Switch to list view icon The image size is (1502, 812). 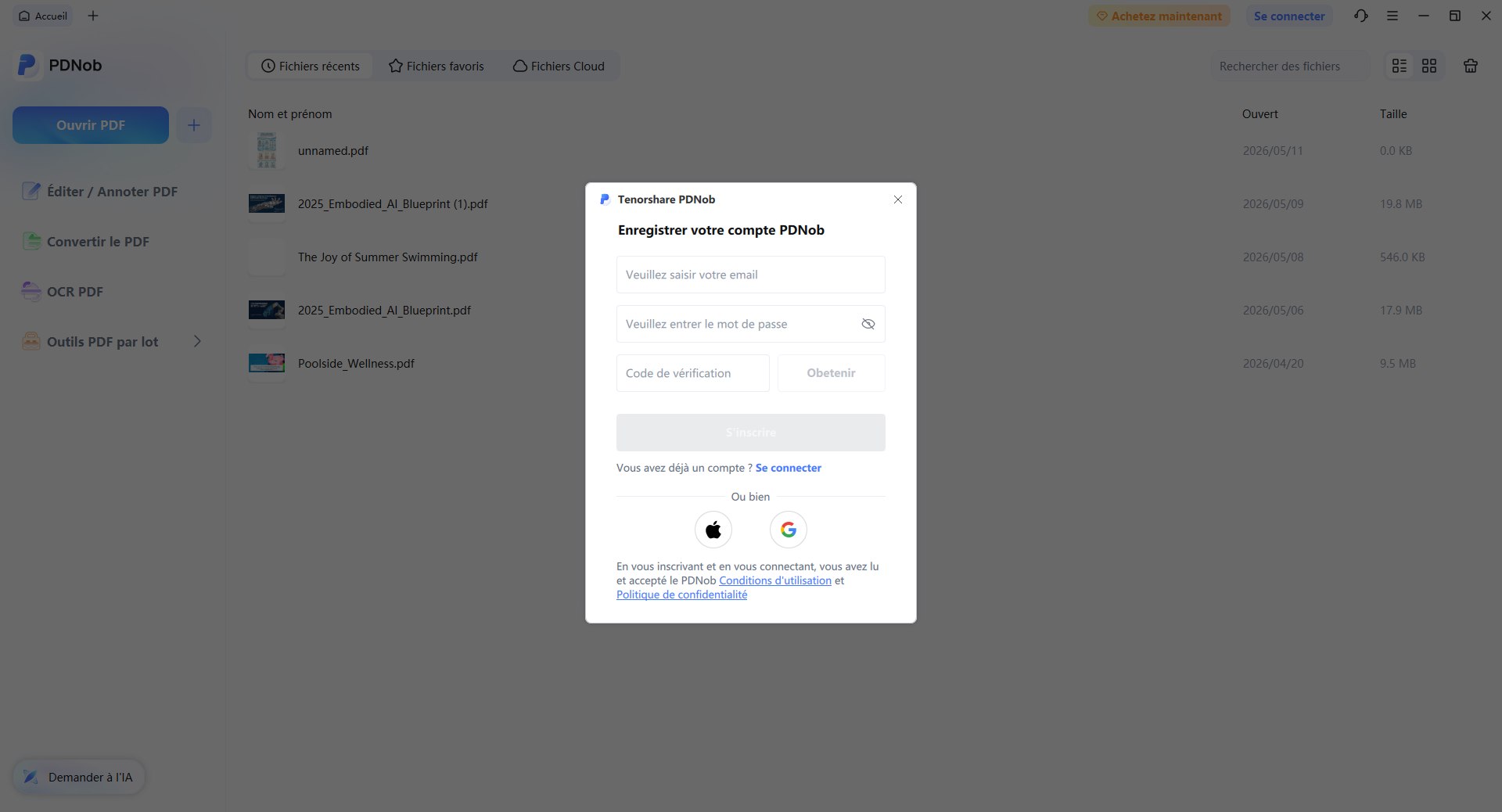[1400, 66]
